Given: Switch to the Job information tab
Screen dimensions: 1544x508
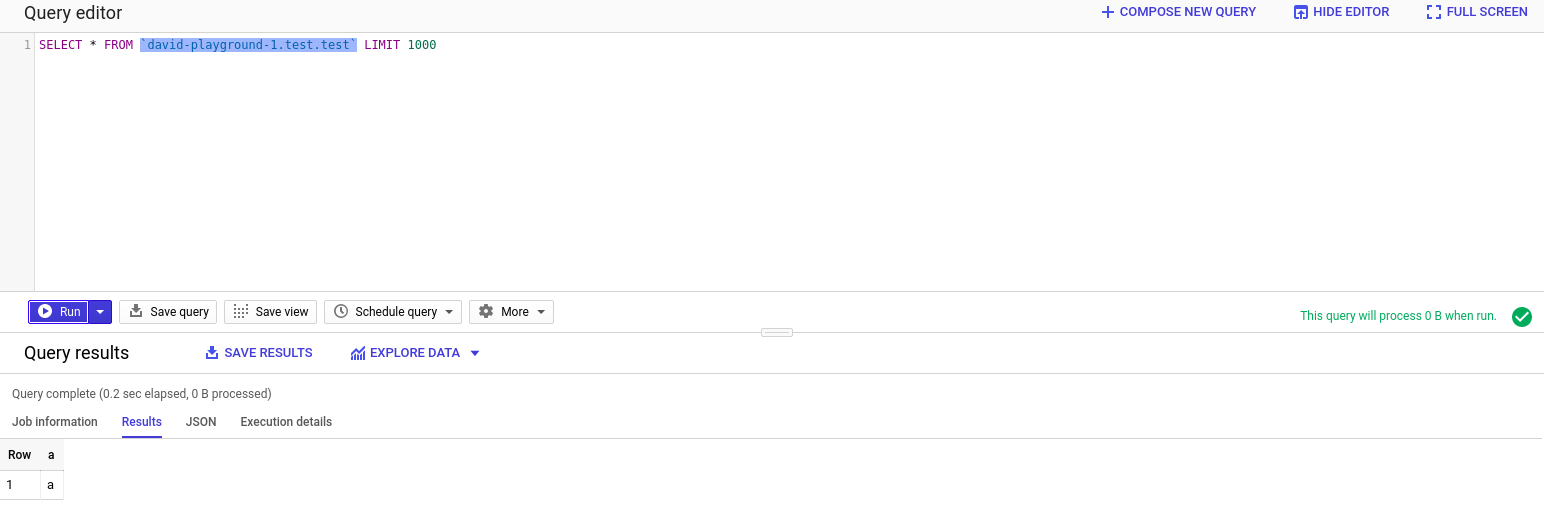Looking at the screenshot, I should point(55,422).
